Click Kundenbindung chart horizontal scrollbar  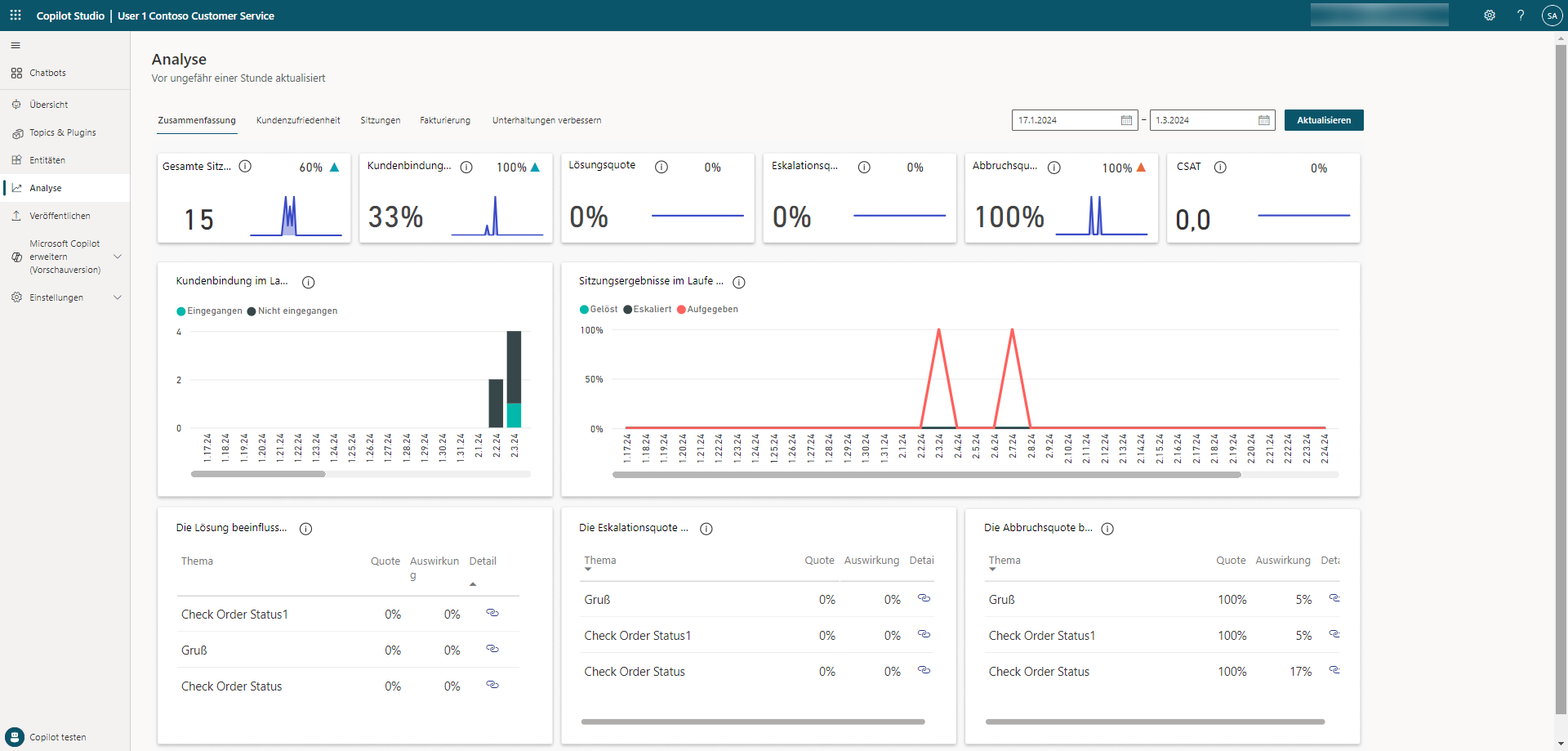point(258,474)
